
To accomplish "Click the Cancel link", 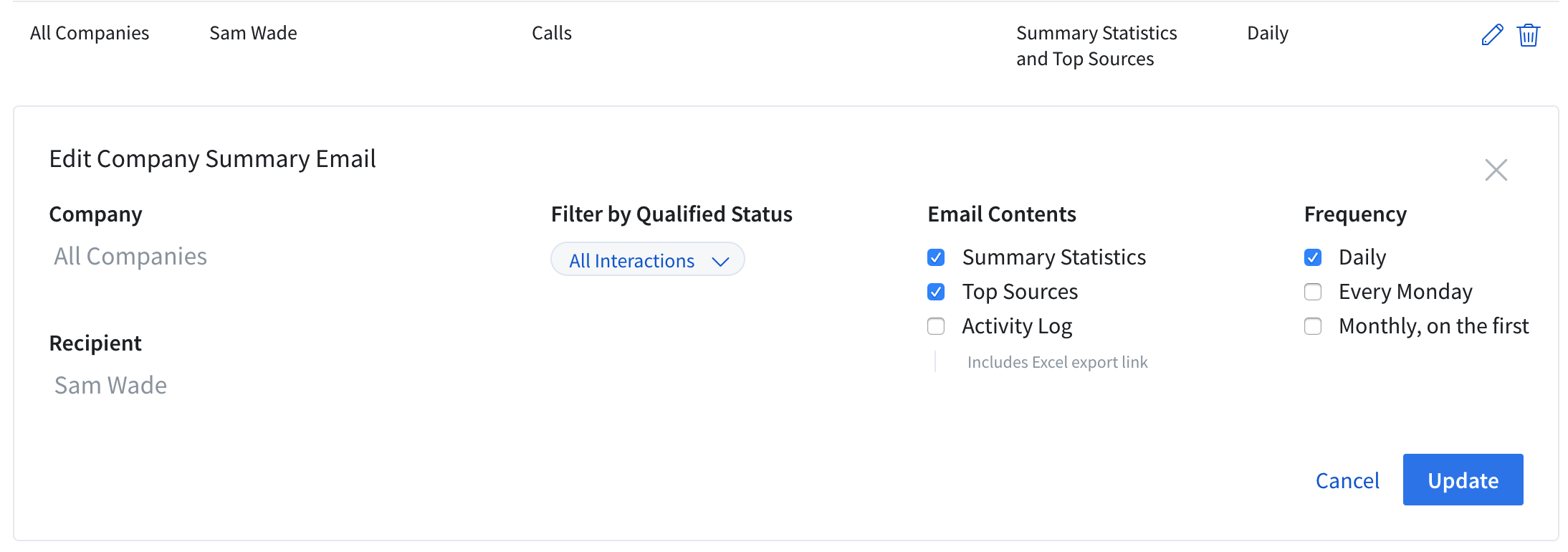I will point(1347,480).
